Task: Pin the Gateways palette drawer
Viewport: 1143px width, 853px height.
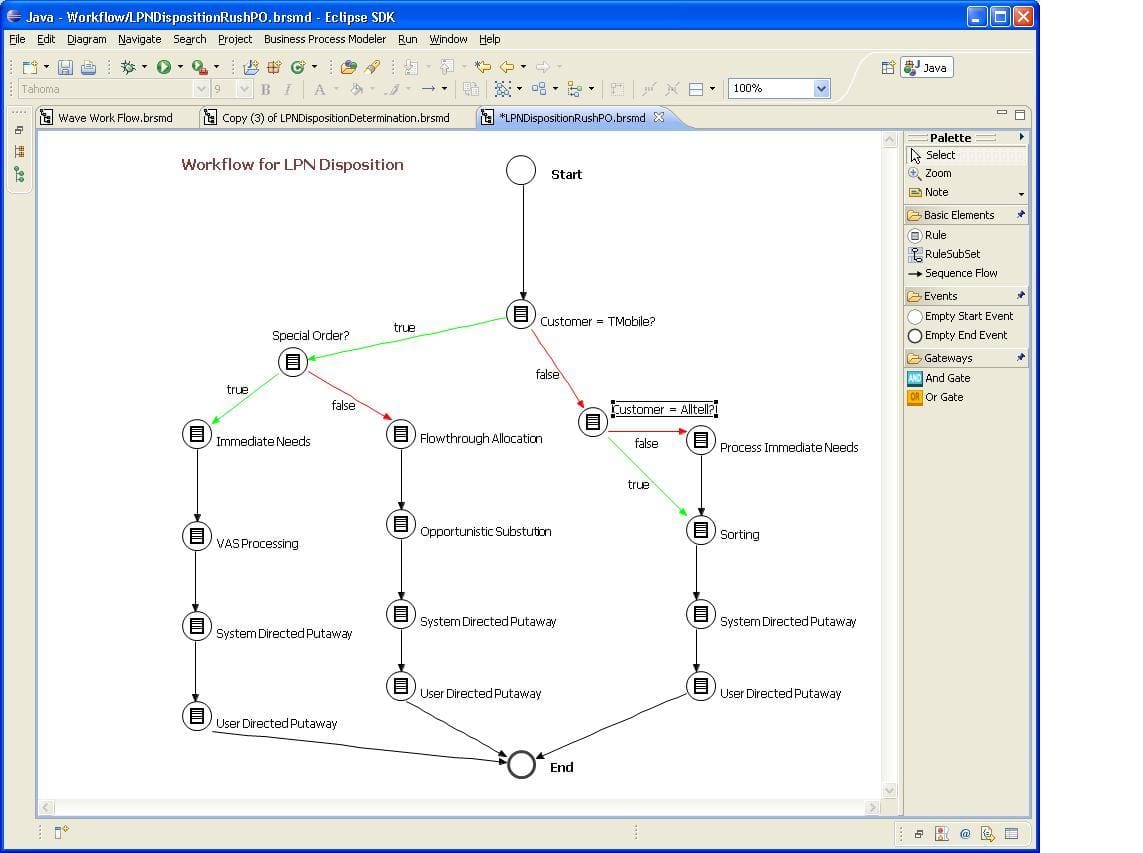Action: pyautogui.click(x=1021, y=357)
